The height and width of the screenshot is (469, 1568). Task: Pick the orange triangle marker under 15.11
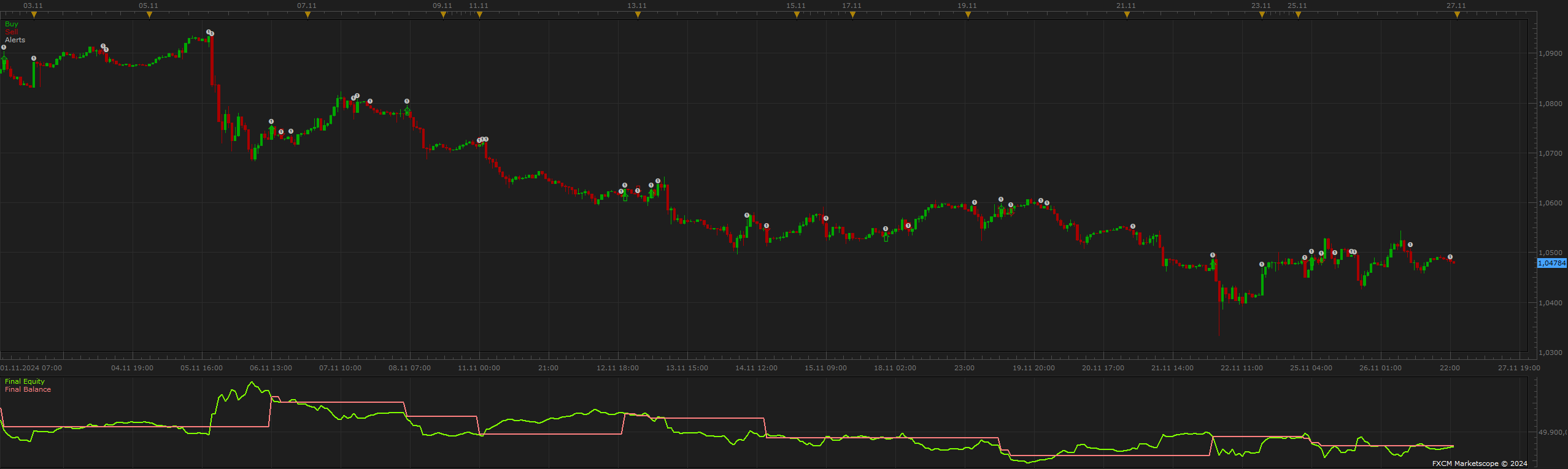[x=797, y=15]
